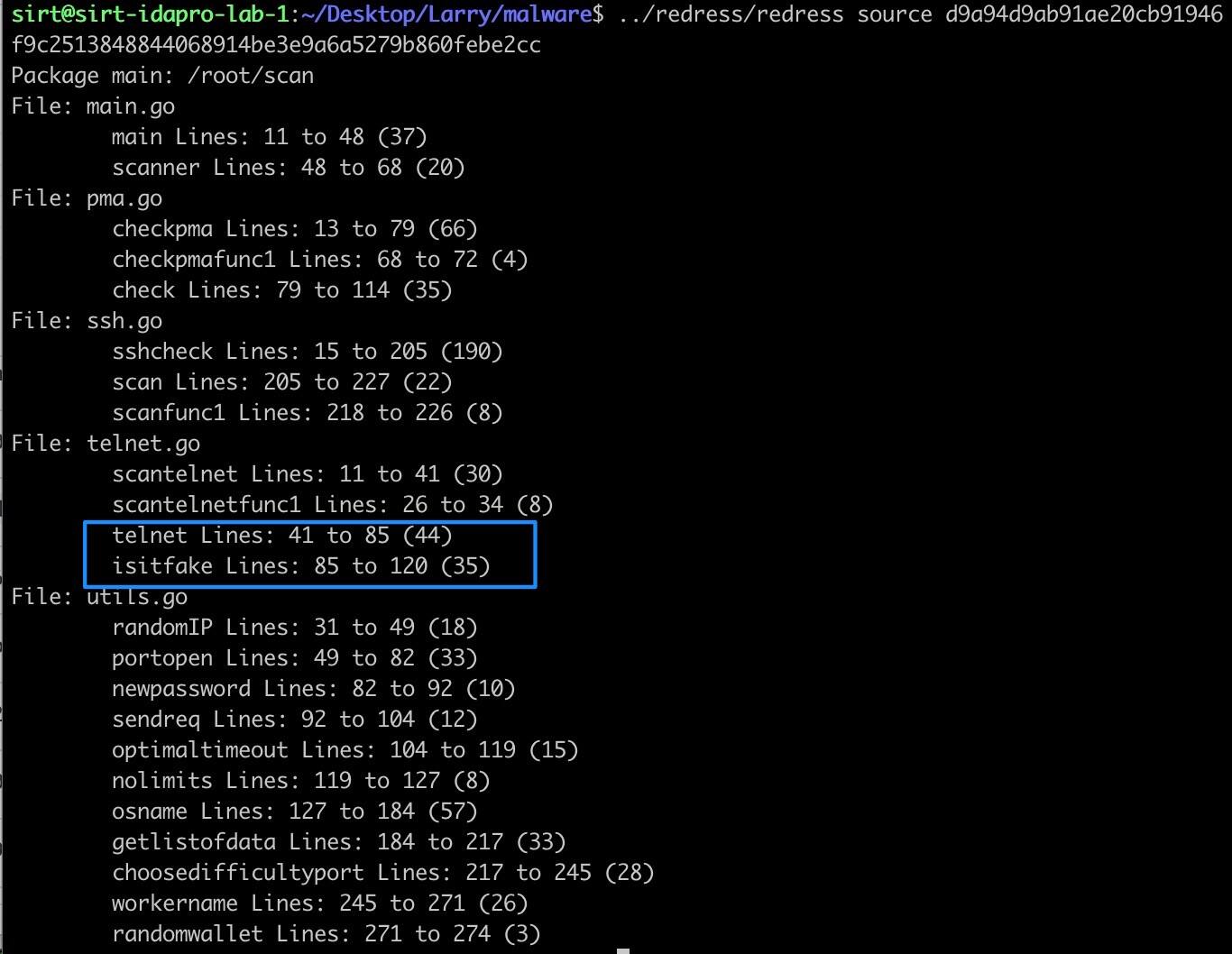Click the 'File: telnet.go' entry
The image size is (1232, 954).
(x=106, y=443)
